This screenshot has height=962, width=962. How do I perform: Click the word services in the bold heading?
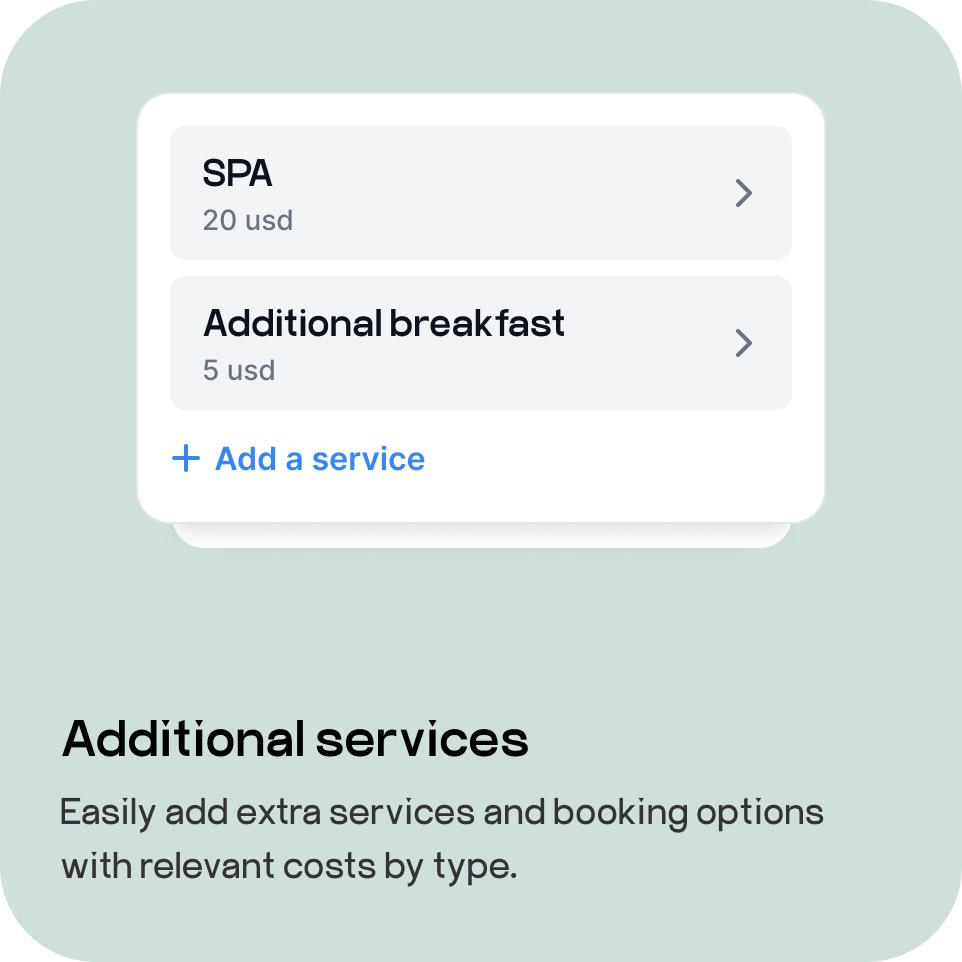[x=421, y=739]
